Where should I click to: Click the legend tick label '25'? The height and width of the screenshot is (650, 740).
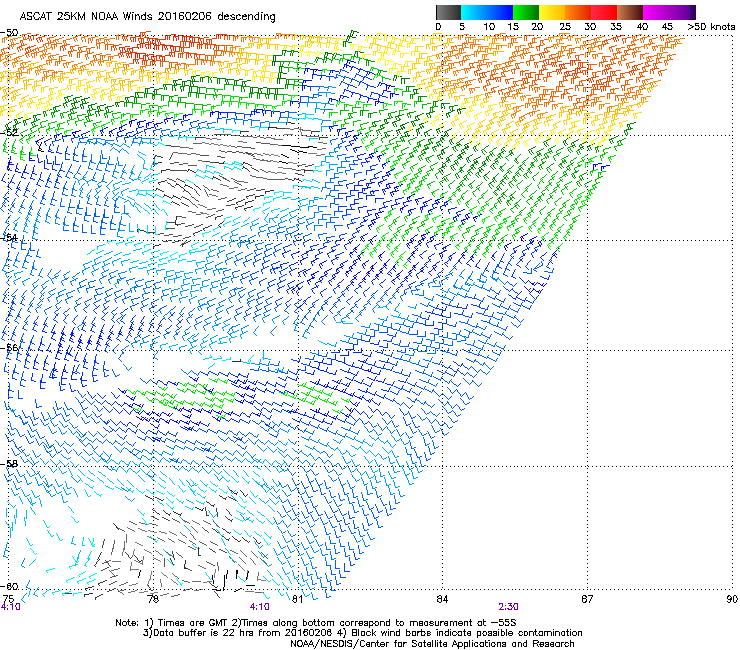(x=565, y=27)
